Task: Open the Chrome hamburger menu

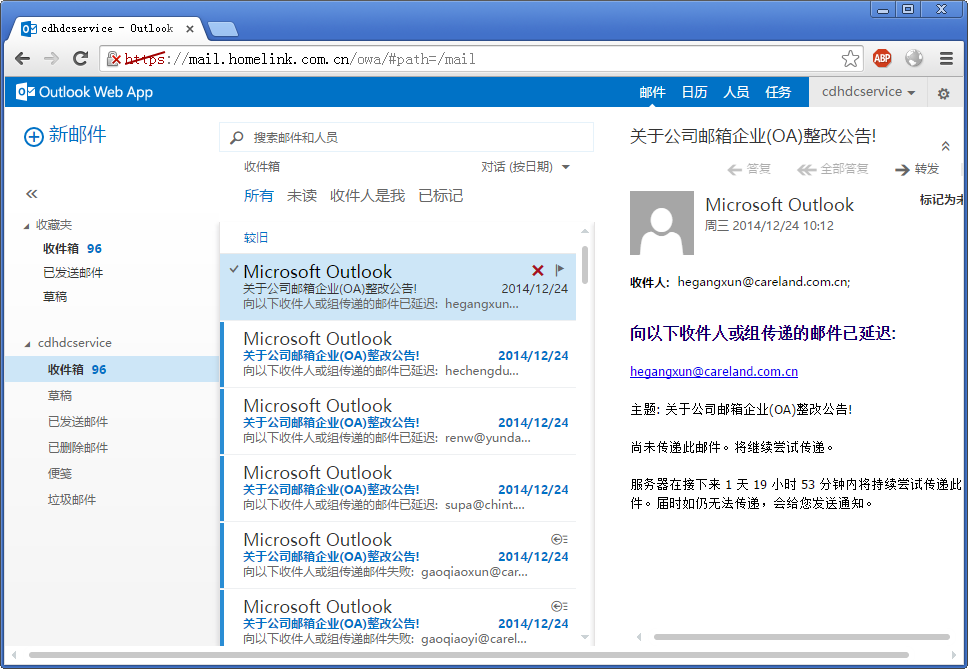Action: [x=946, y=59]
